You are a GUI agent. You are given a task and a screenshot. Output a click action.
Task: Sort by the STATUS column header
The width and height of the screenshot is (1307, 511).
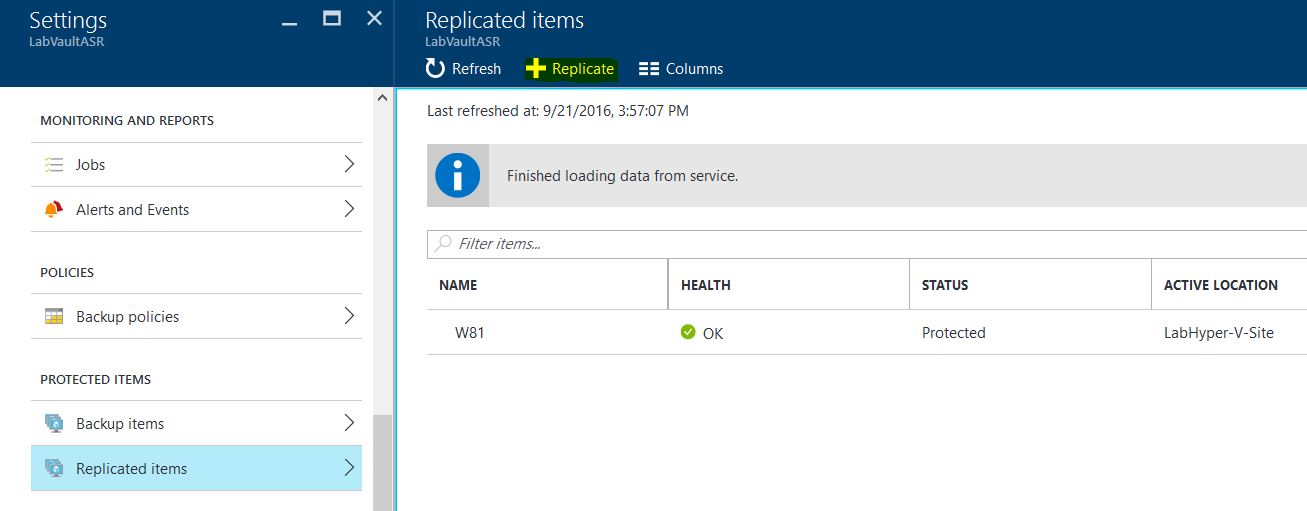click(x=945, y=285)
